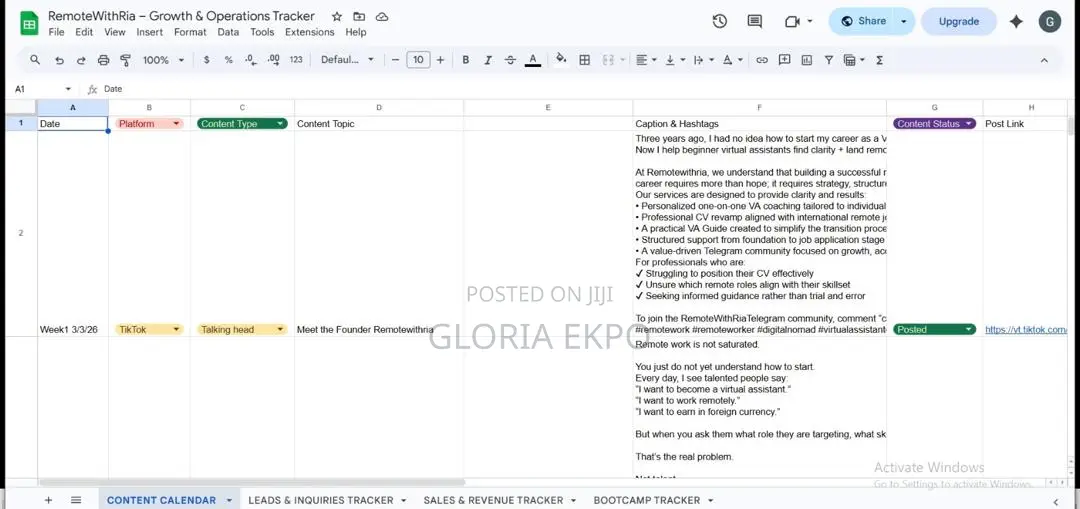Open more number formats 123
This screenshot has width=1080, height=509.
[296, 60]
